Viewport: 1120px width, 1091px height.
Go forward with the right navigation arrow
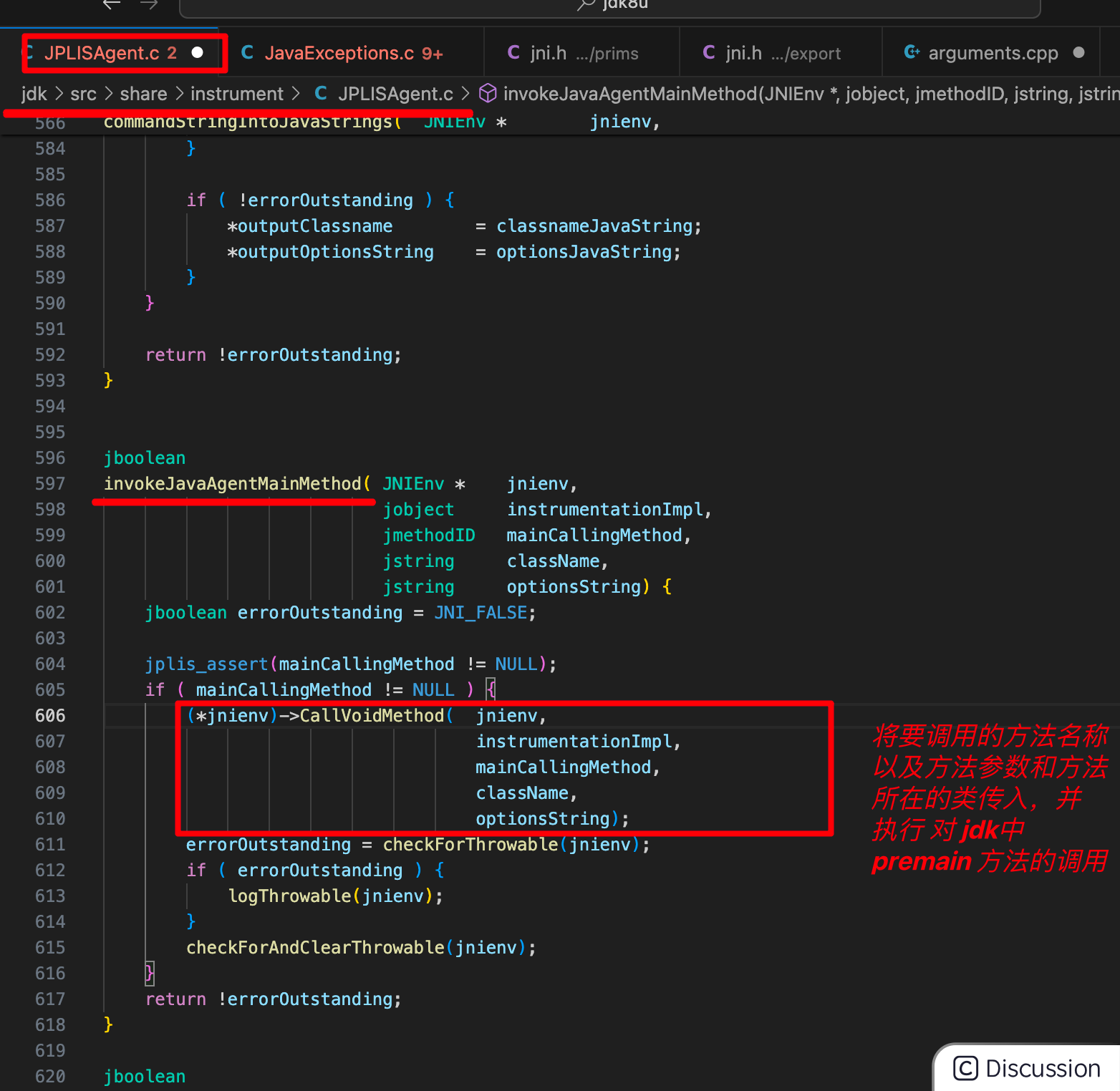click(x=149, y=4)
